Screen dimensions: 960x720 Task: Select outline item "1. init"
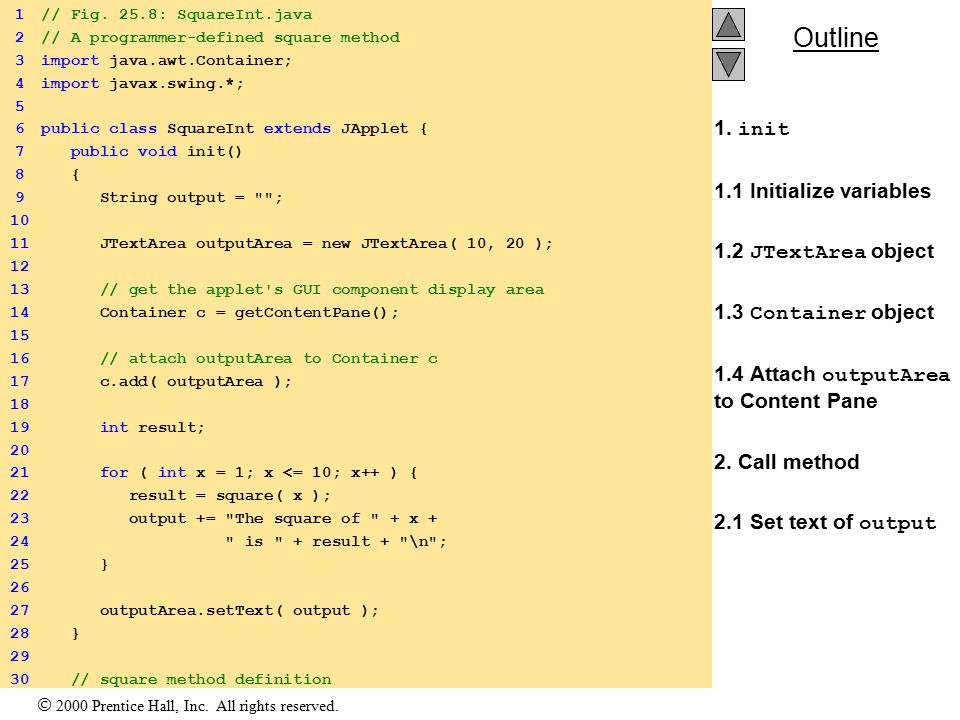point(752,129)
